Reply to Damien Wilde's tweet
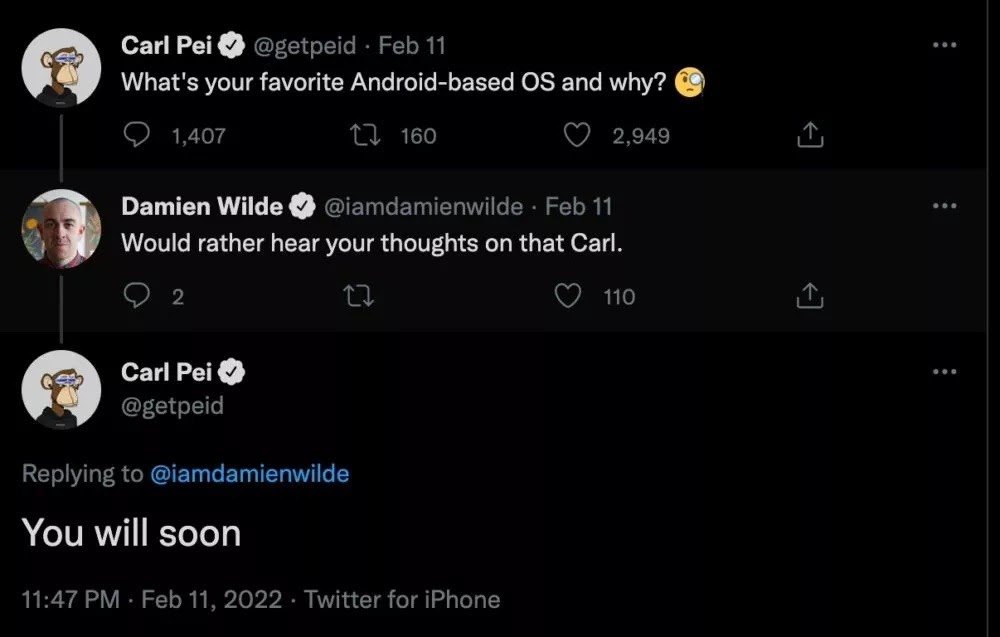Viewport: 1000px width, 637px height. [x=137, y=296]
